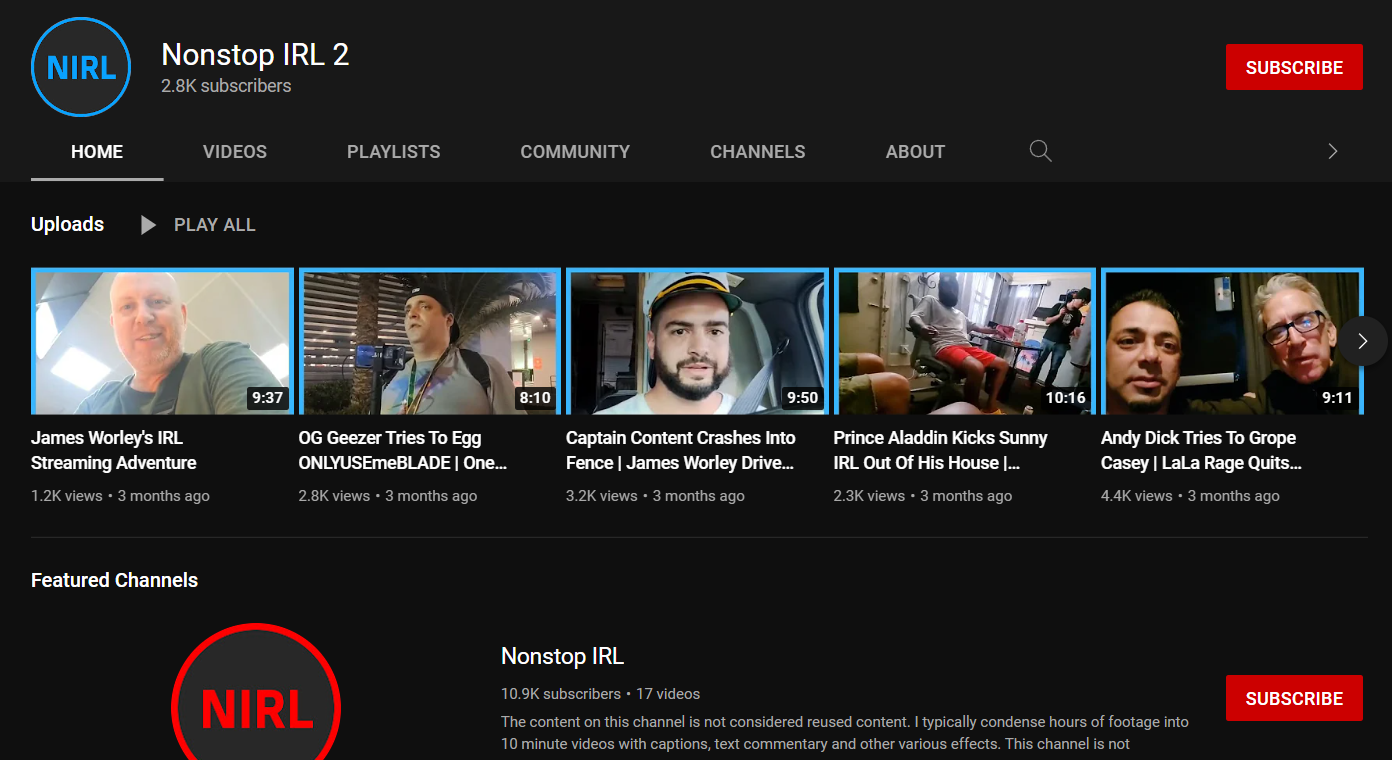
Task: Click the 8:10 duration badge
Action: point(535,397)
